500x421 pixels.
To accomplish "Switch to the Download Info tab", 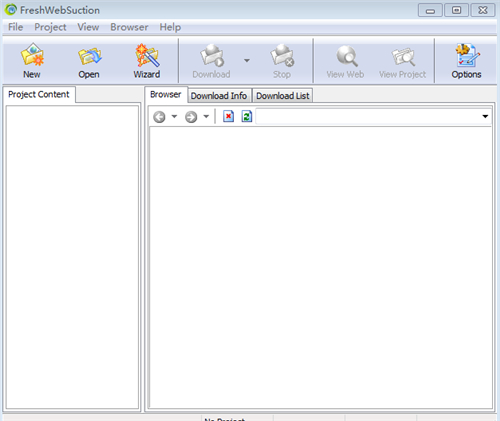I will click(x=219, y=96).
